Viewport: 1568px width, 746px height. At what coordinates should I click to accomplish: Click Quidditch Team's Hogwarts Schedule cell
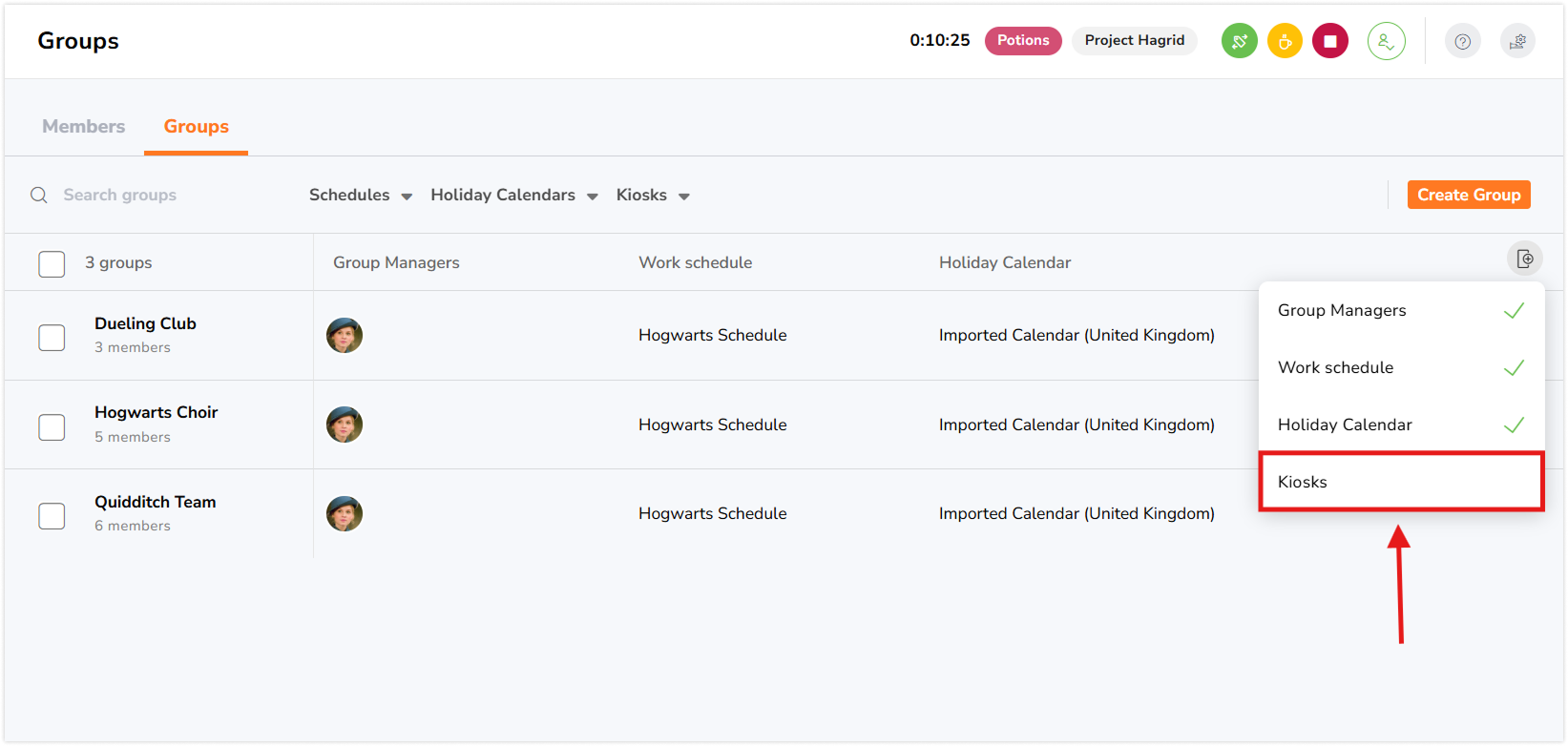(712, 513)
